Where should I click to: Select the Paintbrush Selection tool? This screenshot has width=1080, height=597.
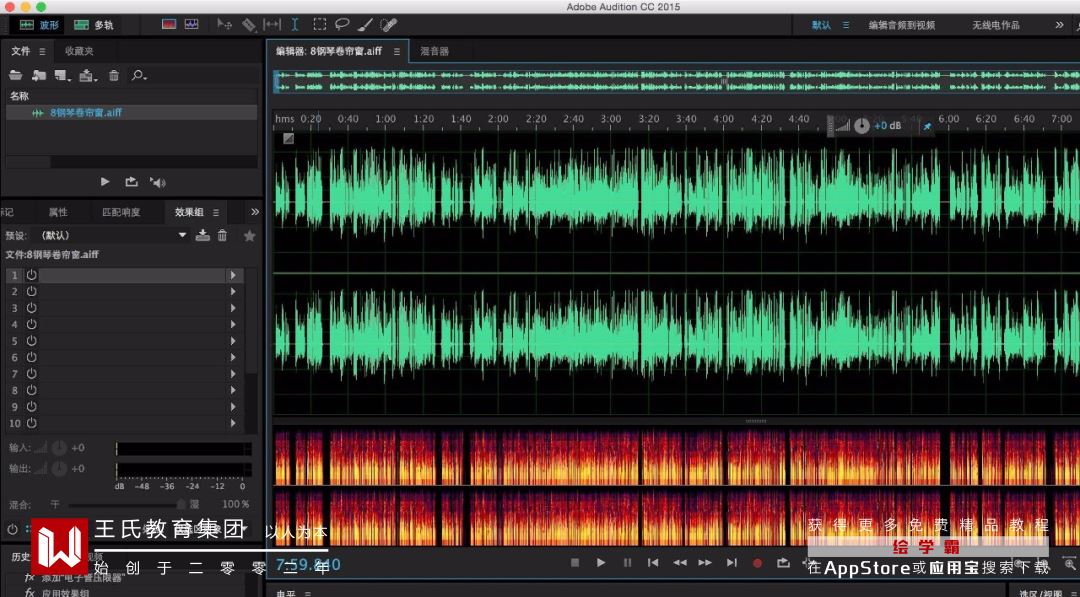tap(366, 25)
